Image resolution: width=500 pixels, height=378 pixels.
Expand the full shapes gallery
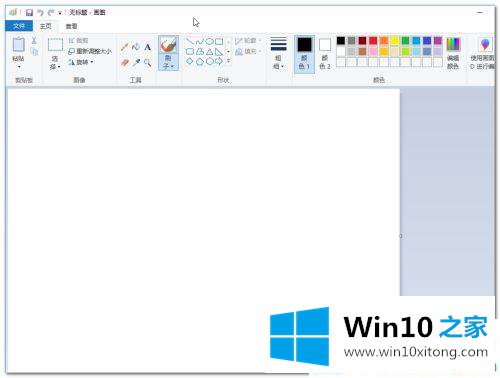coord(229,61)
